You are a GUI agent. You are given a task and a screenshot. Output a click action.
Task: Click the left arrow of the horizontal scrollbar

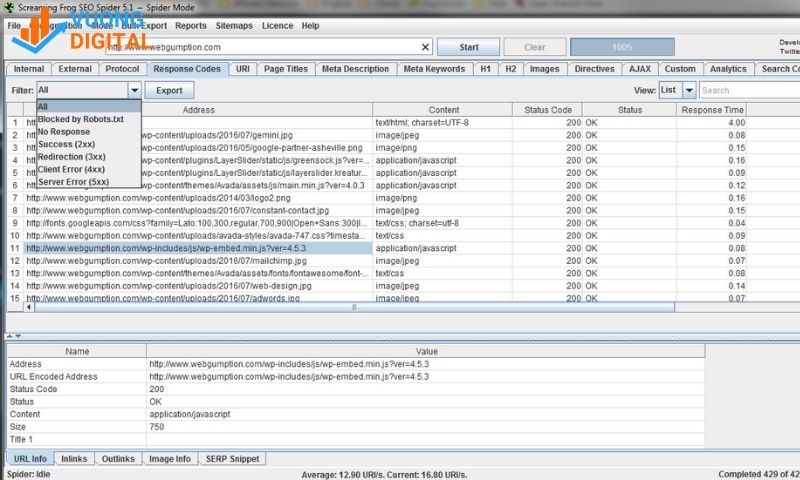tap(29, 308)
